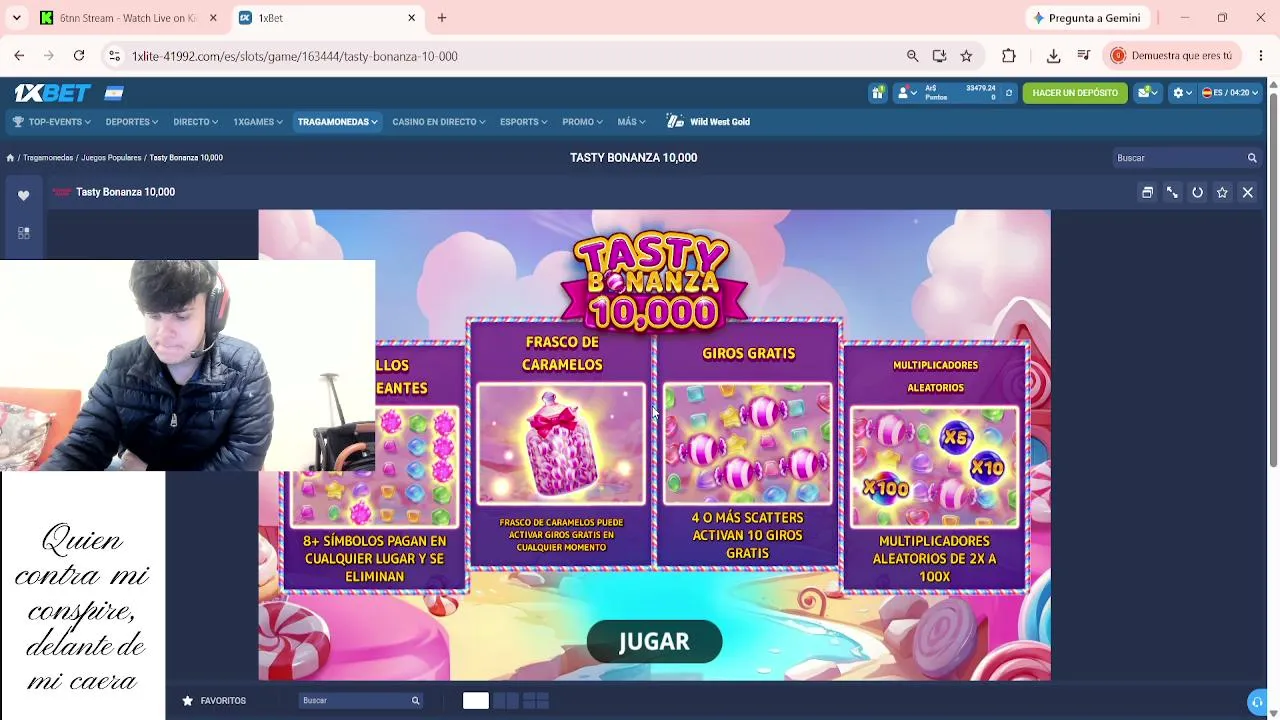Click the 1XBET logo
Screen dimensions: 1280x720
[52, 93]
